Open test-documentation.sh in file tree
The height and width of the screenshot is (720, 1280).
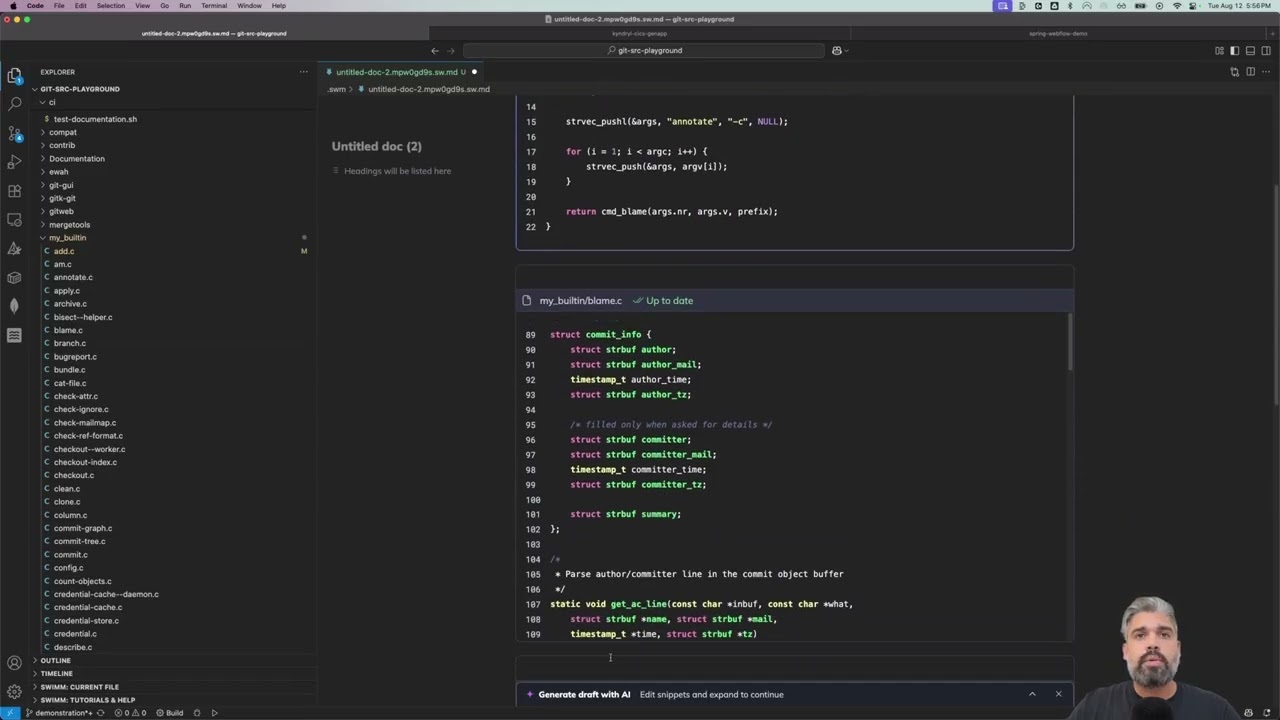(x=95, y=119)
